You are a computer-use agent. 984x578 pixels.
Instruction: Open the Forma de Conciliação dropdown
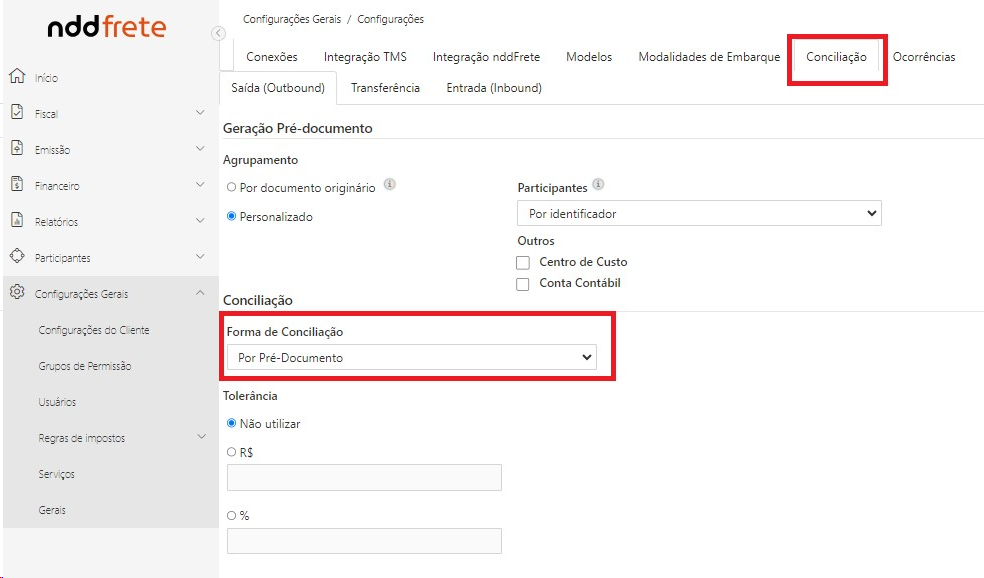[x=411, y=357]
